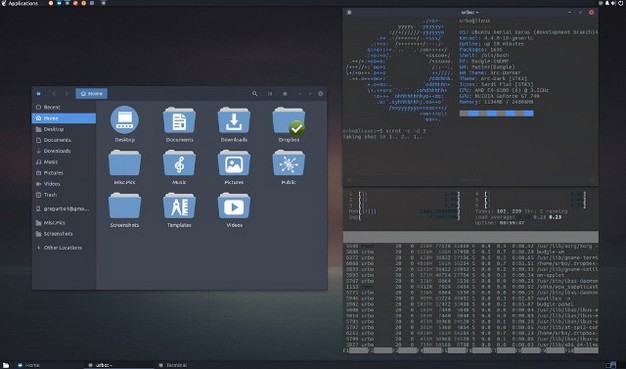Click the search icon in file manager
626x369 pixels.
255,93
